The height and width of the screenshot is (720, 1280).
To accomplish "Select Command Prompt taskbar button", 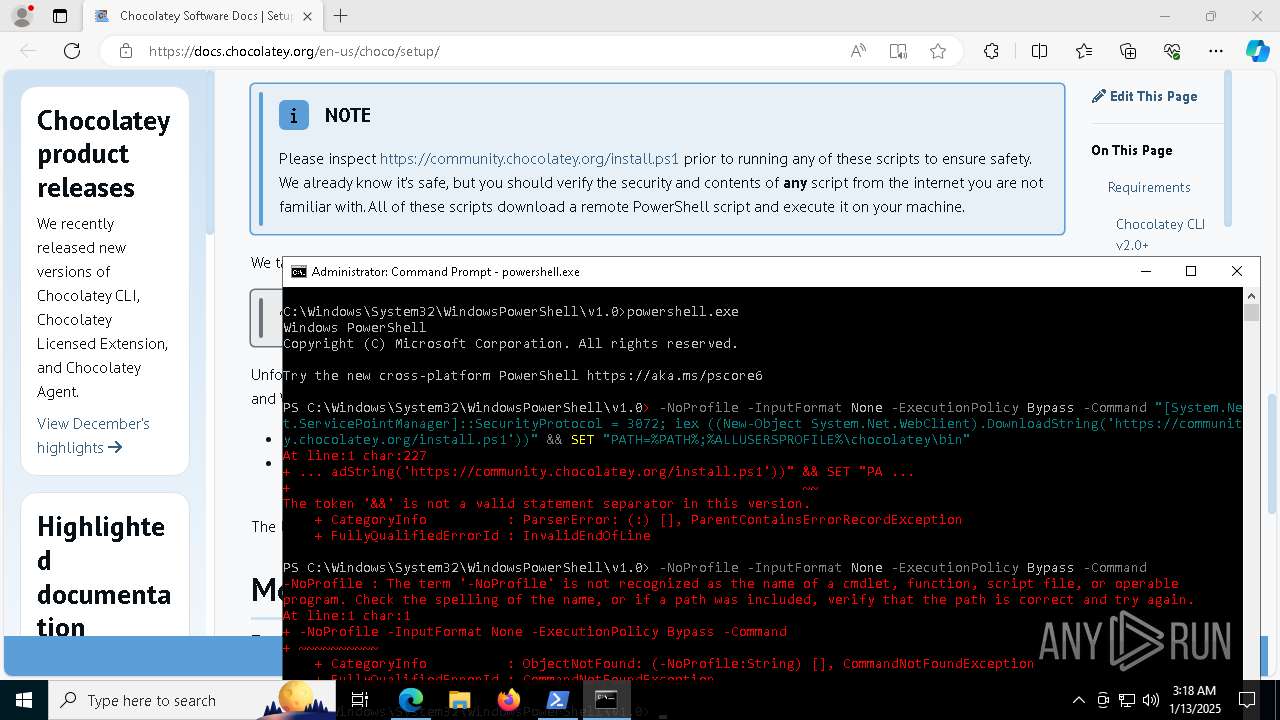I will click(606, 700).
